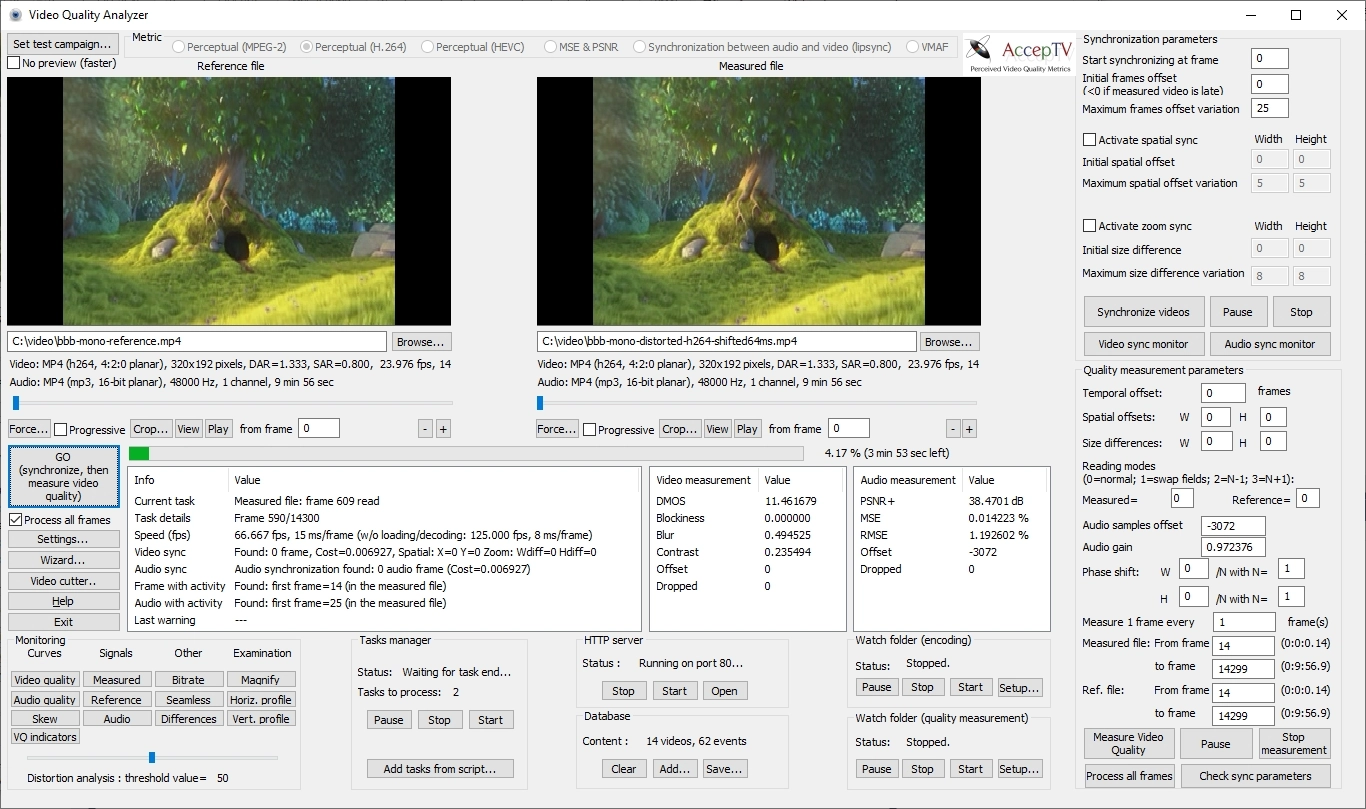Click Force for the reference file

tap(29, 429)
